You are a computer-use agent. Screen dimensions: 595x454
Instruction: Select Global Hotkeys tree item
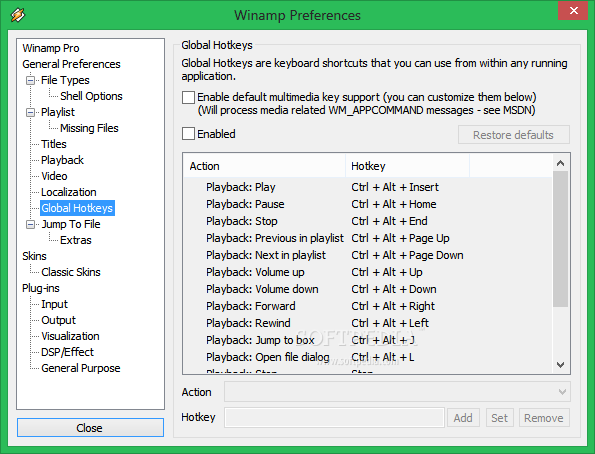click(77, 208)
